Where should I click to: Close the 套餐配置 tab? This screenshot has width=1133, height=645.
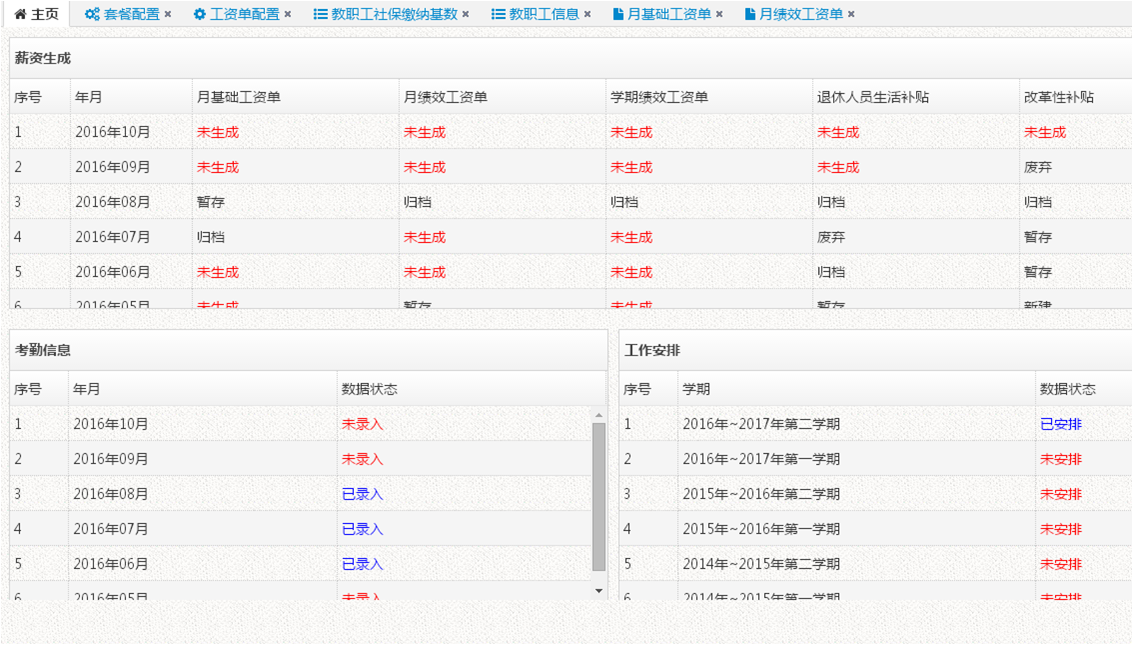pos(168,15)
